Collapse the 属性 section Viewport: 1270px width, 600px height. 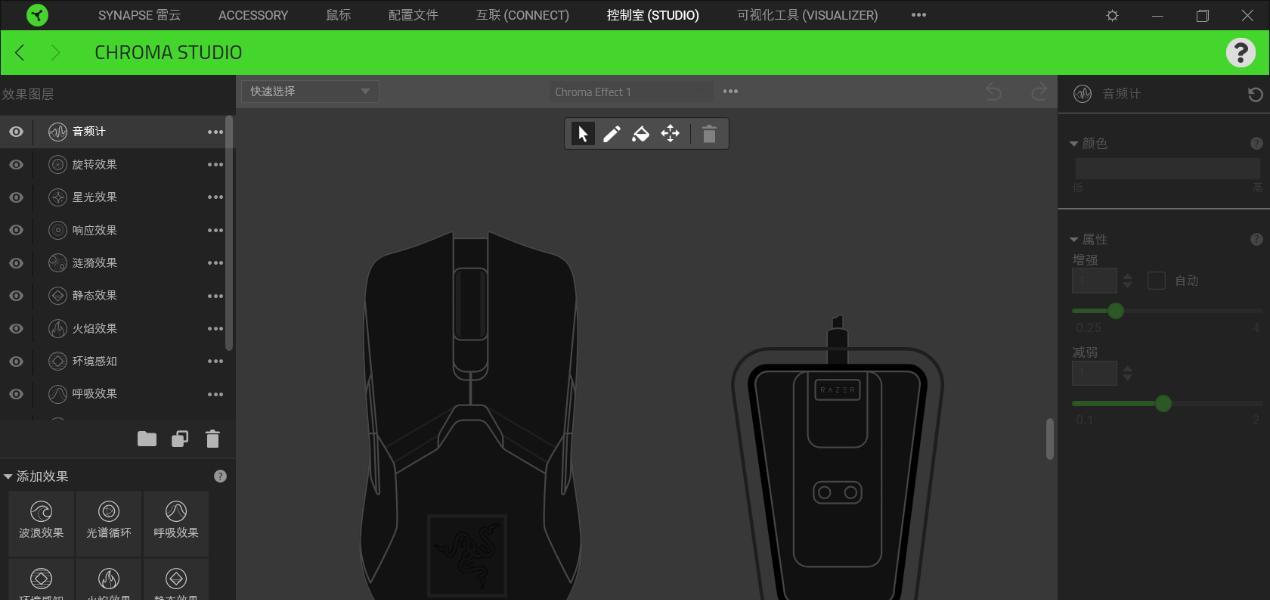1074,240
